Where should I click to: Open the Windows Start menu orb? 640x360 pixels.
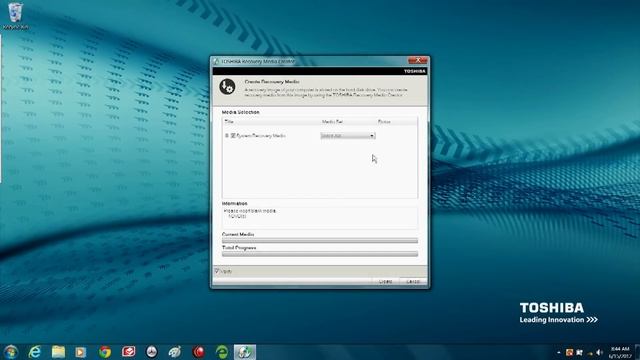[11, 352]
